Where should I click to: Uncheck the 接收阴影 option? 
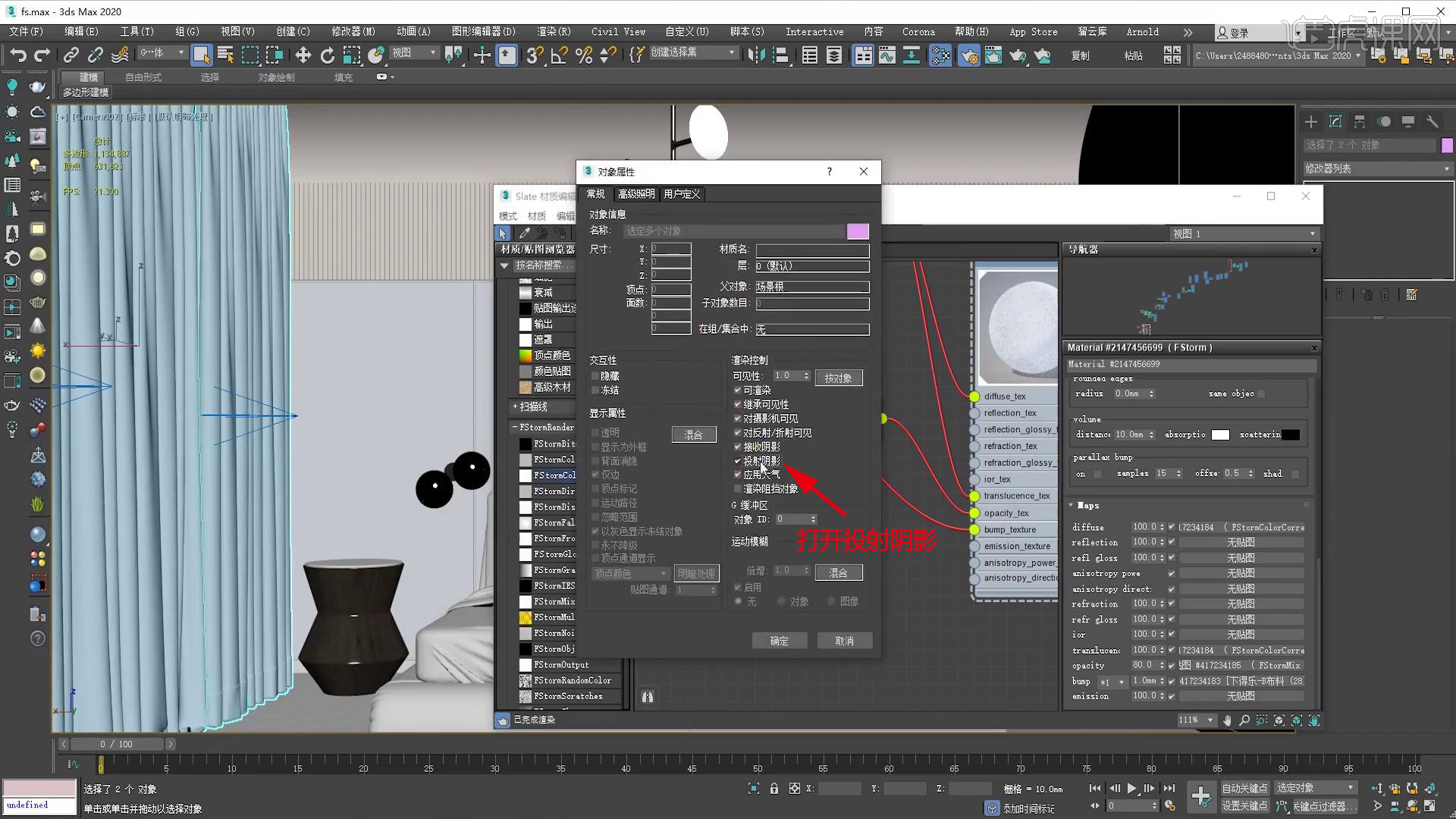coord(737,446)
